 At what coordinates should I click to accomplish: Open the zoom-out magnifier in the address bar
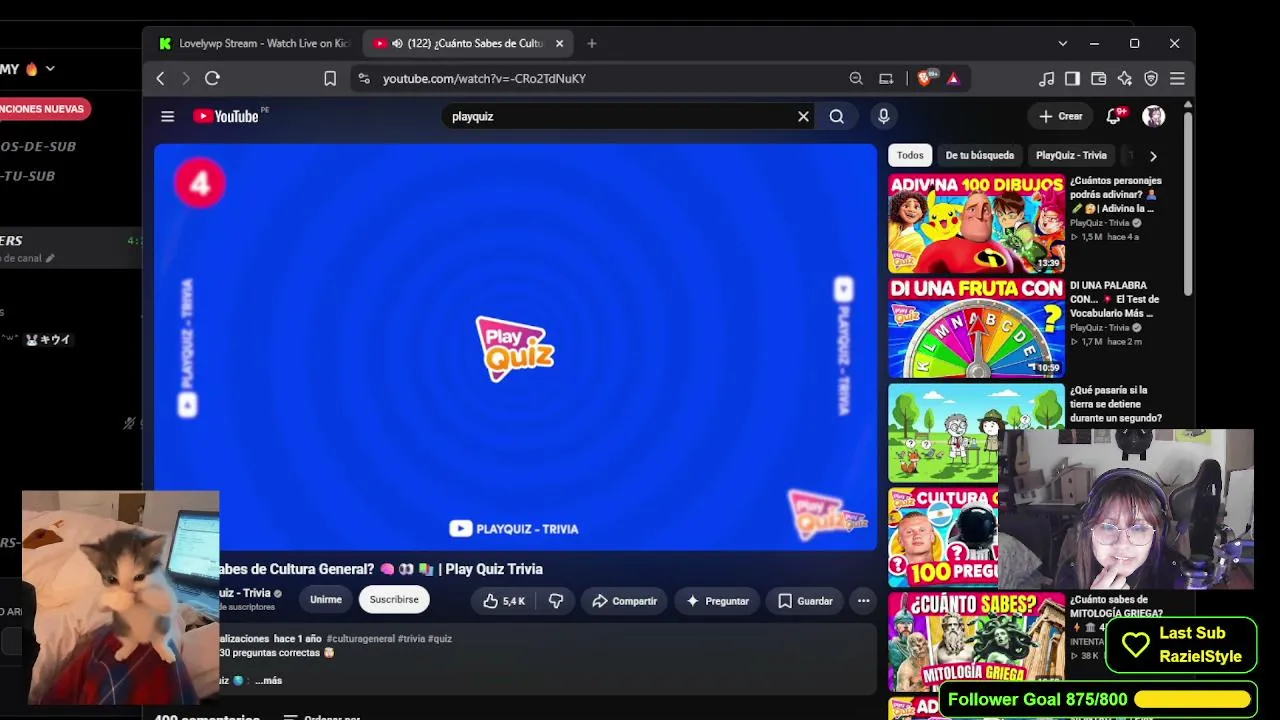[x=856, y=78]
